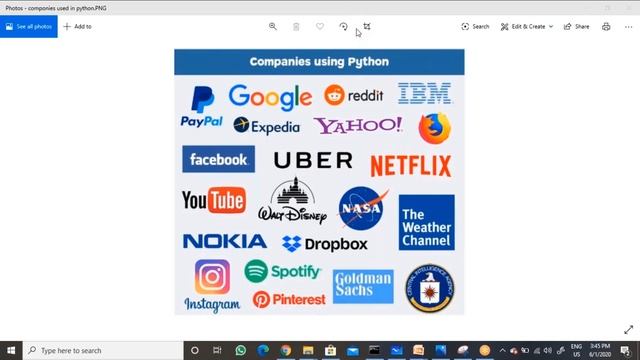
Task: Enter fullscreen with the diagonal arrows icon
Action: click(x=629, y=329)
